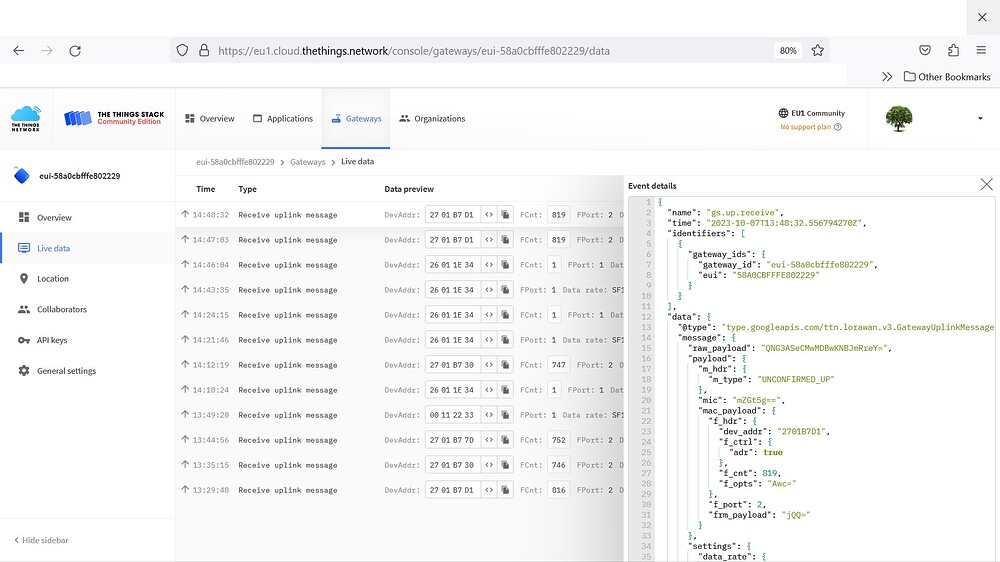Image resolution: width=1000 pixels, height=562 pixels.
Task: Toggle hex view for the 13:49:20 DevAddr
Action: coord(489,415)
